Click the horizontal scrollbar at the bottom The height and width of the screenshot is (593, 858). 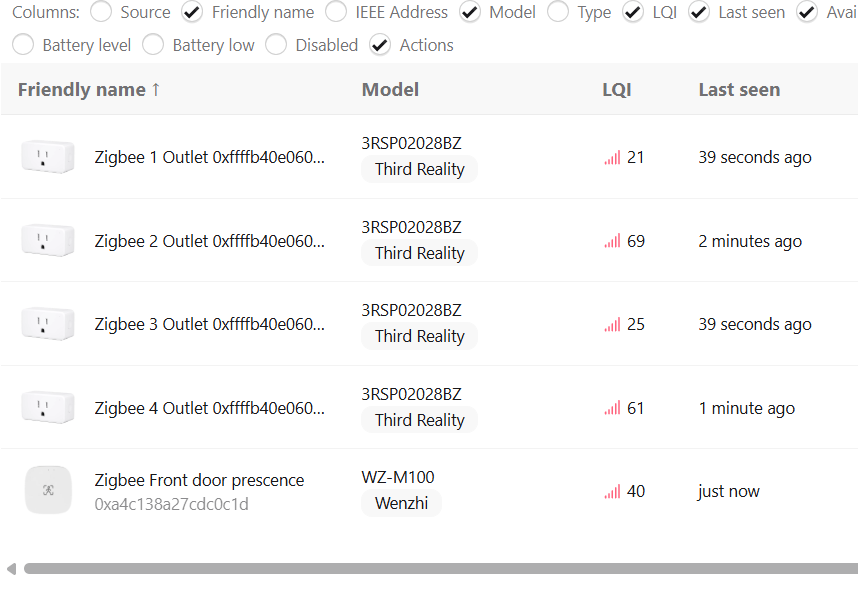coord(440,569)
